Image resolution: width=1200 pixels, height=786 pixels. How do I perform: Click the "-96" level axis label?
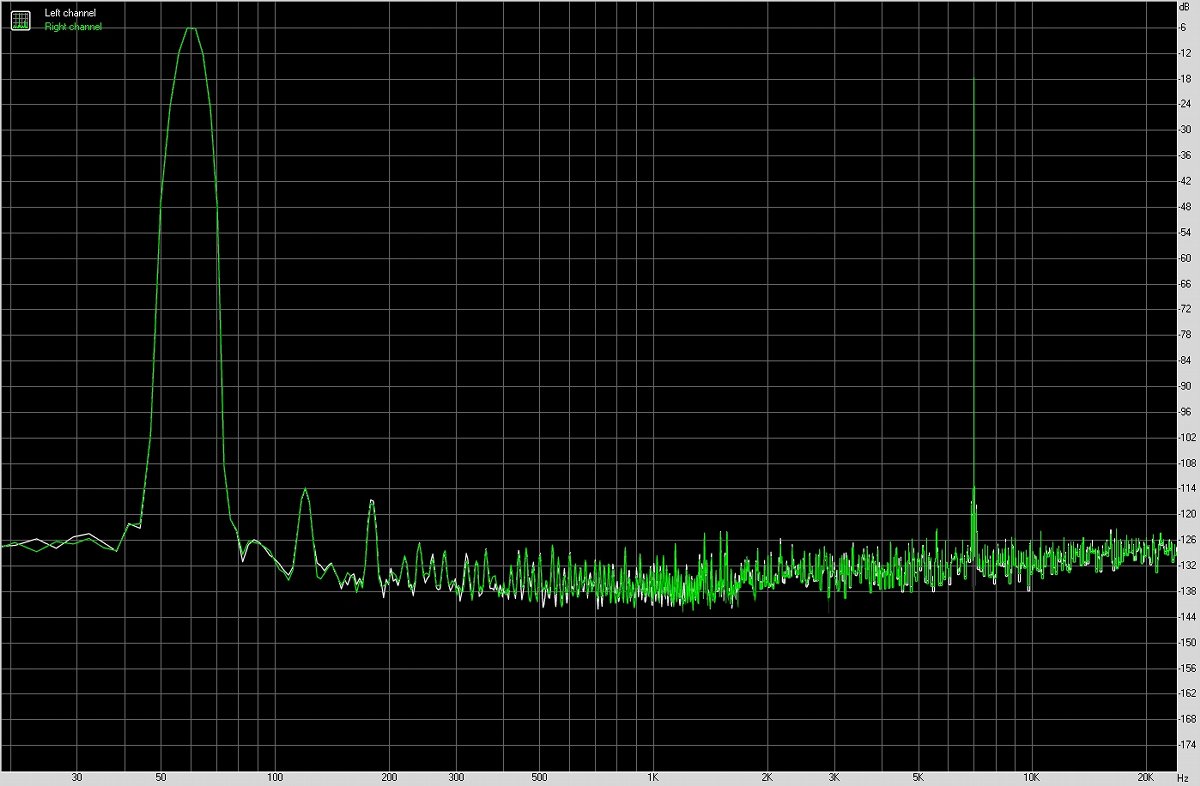pos(1185,412)
